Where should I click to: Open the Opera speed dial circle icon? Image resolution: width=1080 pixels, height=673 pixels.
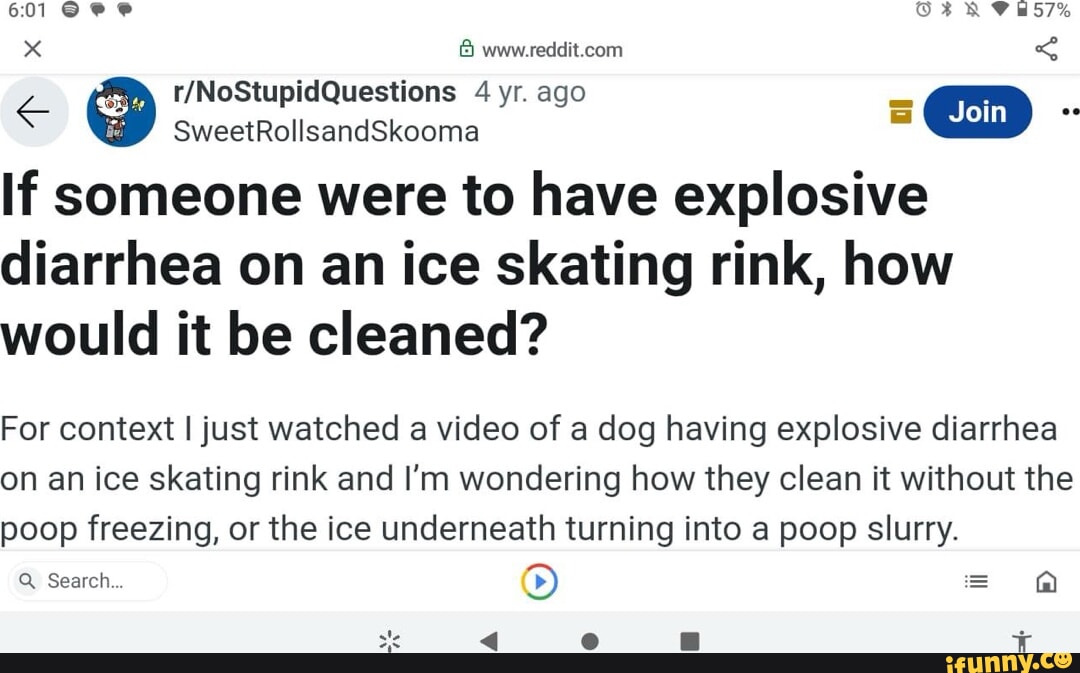[x=539, y=580]
